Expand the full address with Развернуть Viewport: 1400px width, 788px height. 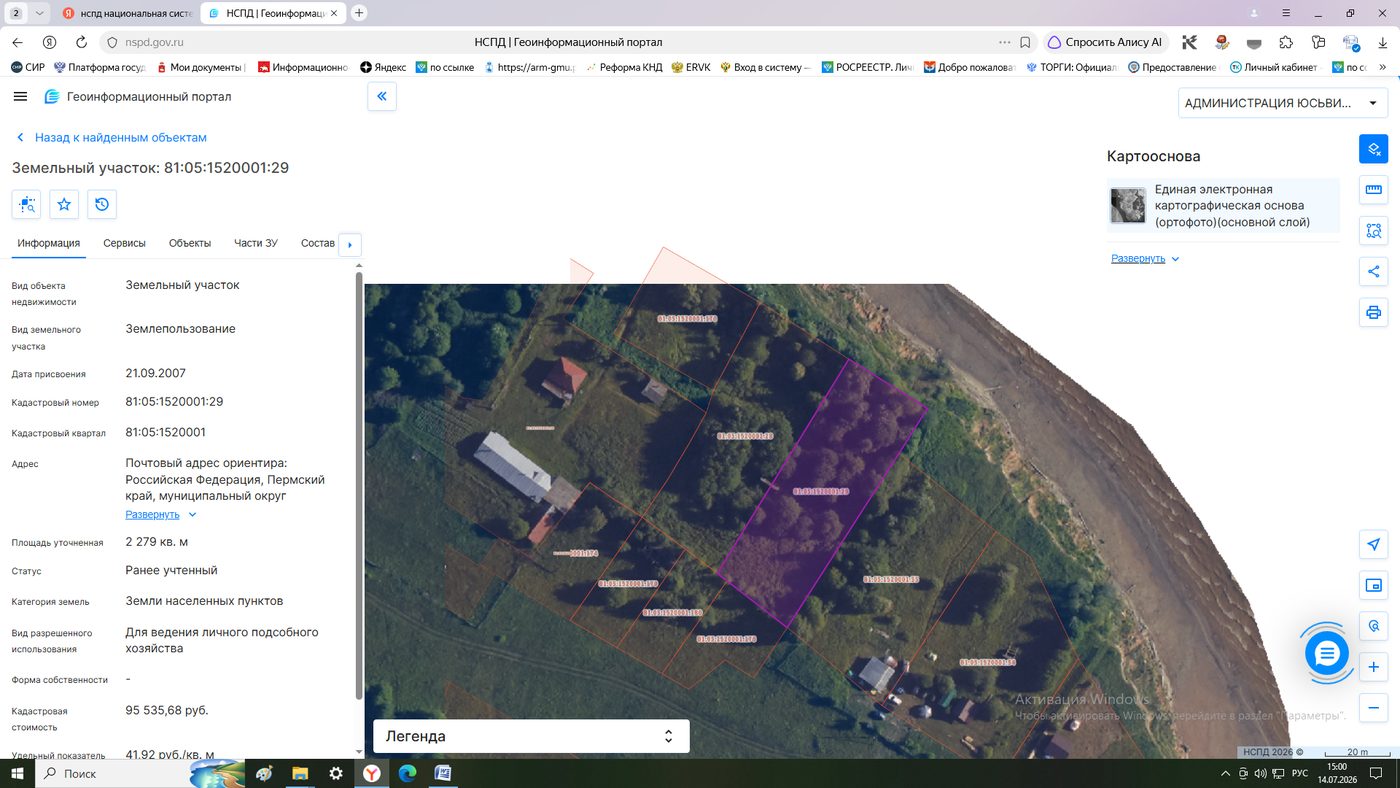tap(161, 514)
